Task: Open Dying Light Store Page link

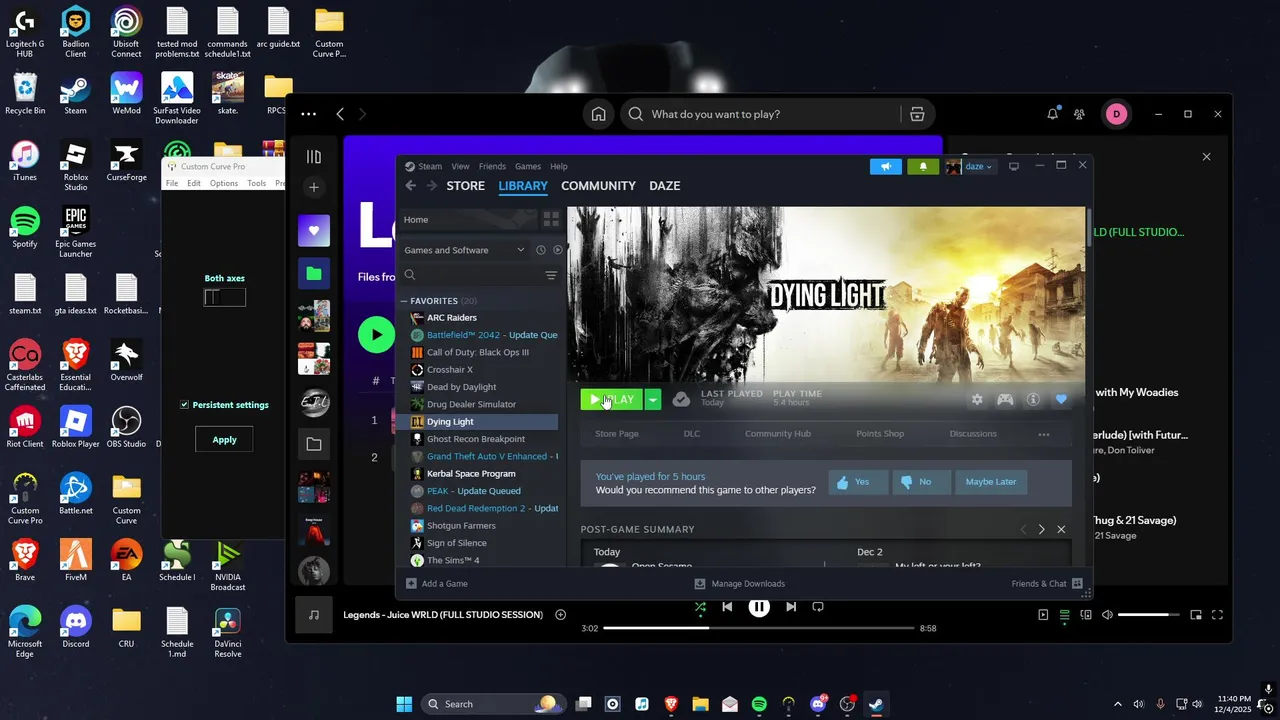Action: tap(617, 434)
